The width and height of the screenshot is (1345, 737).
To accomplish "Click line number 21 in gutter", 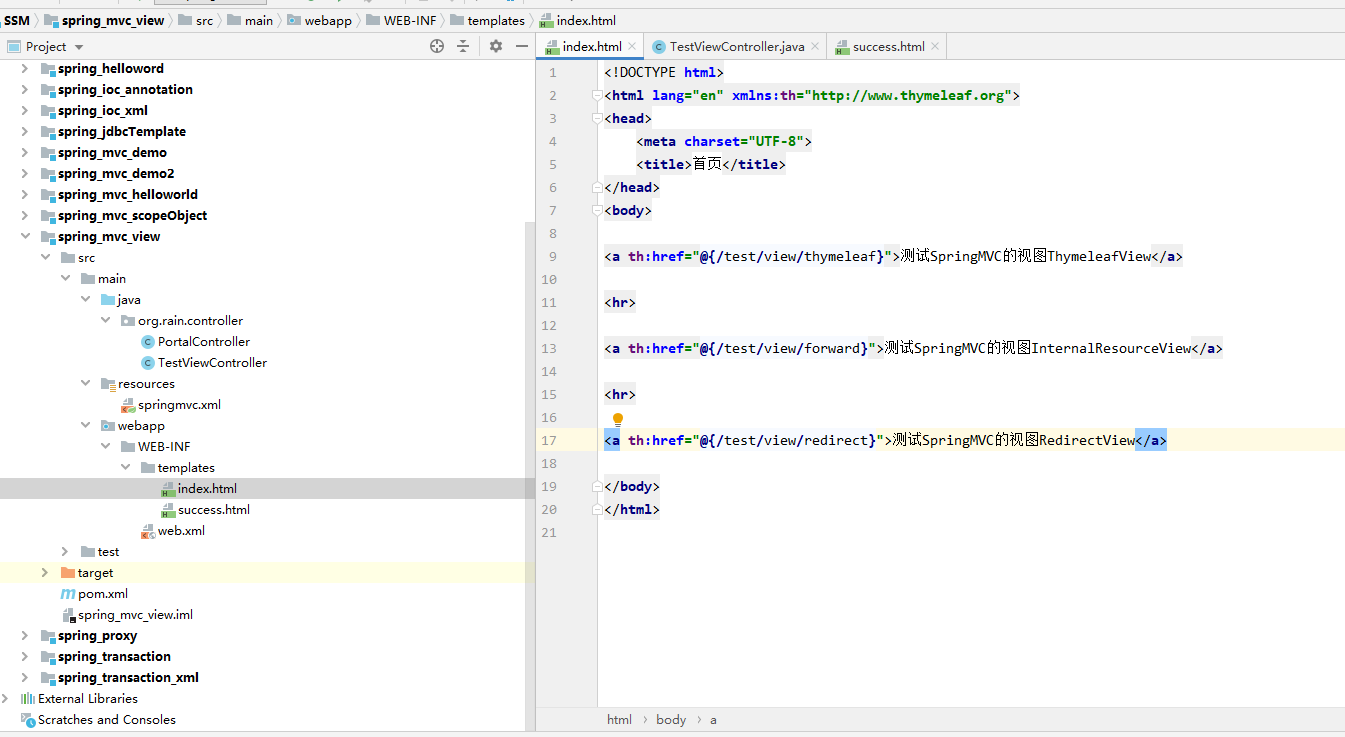I will point(548,533).
